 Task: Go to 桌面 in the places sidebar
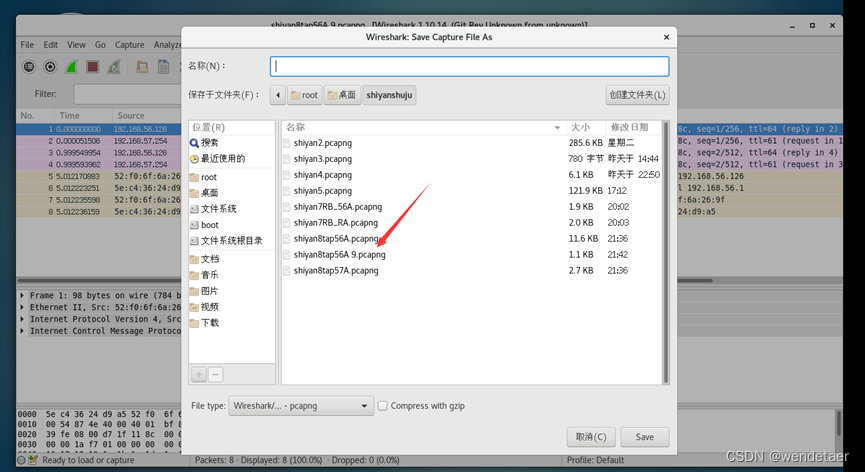204,192
